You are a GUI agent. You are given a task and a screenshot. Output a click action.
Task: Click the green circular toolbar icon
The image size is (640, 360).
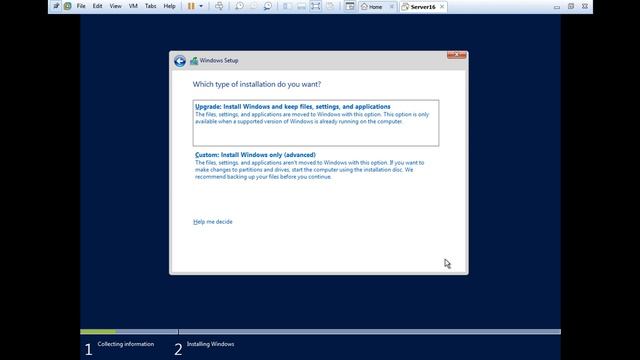(68, 6)
